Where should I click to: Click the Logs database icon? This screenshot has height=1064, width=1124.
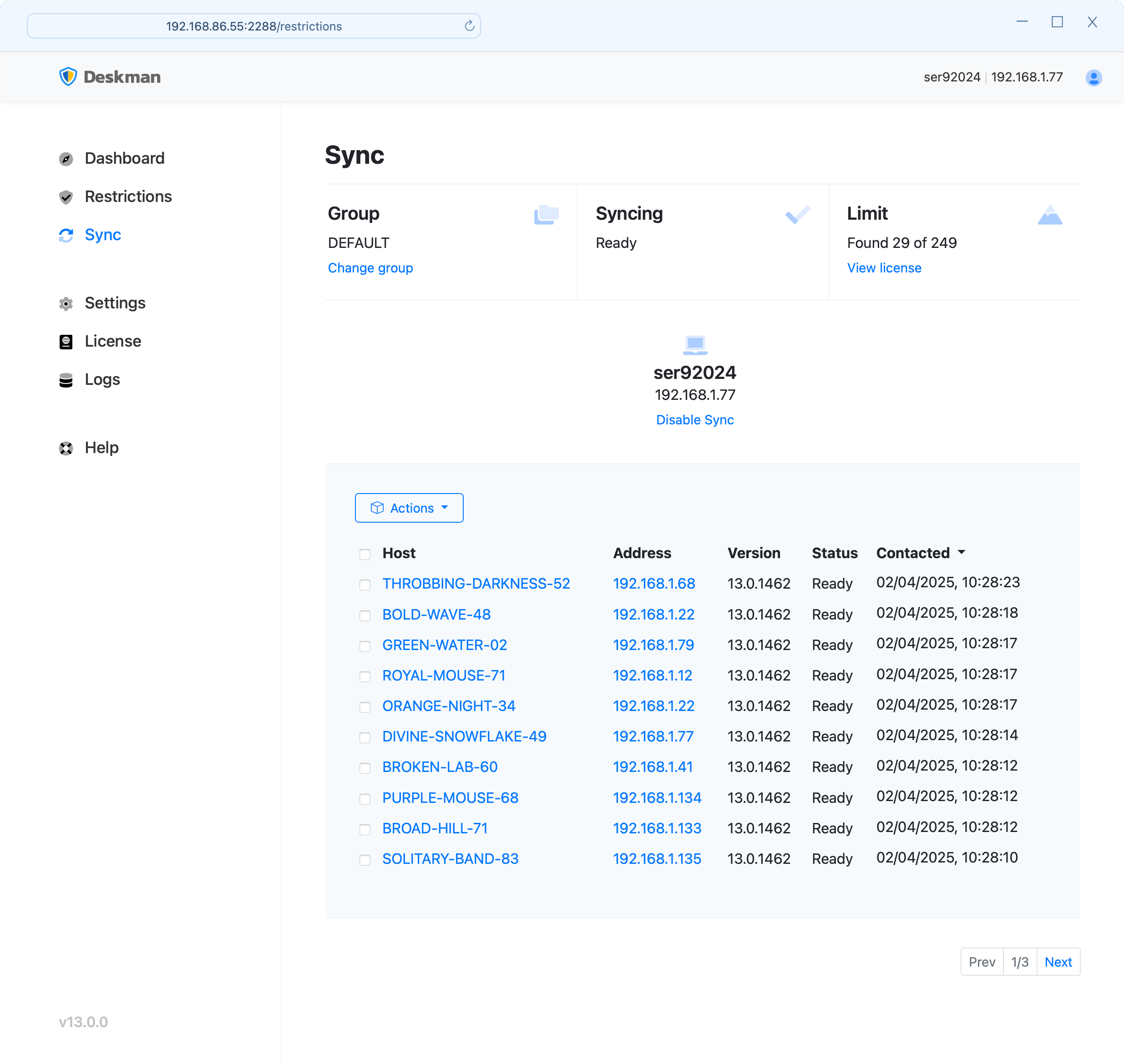click(66, 380)
